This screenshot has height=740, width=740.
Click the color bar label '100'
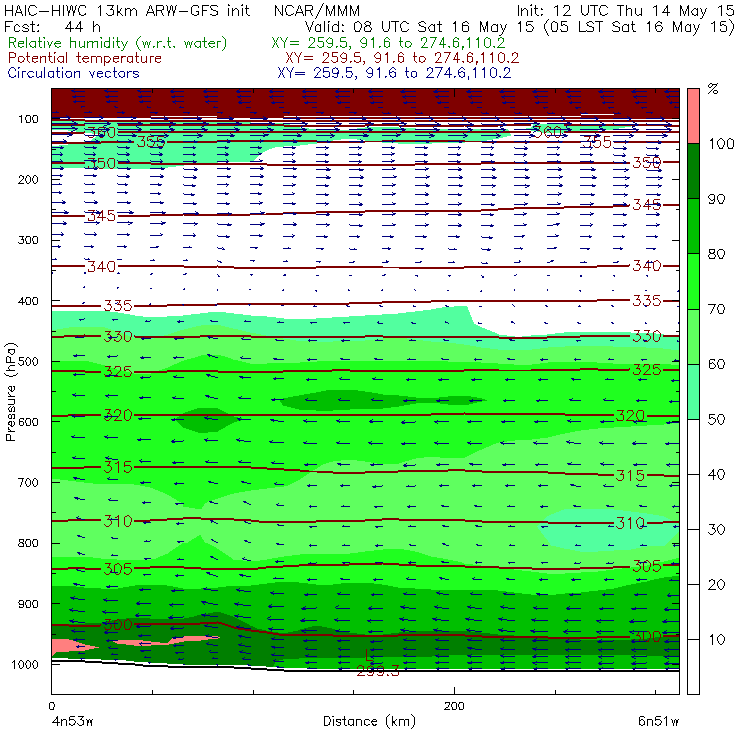pyautogui.click(x=721, y=143)
